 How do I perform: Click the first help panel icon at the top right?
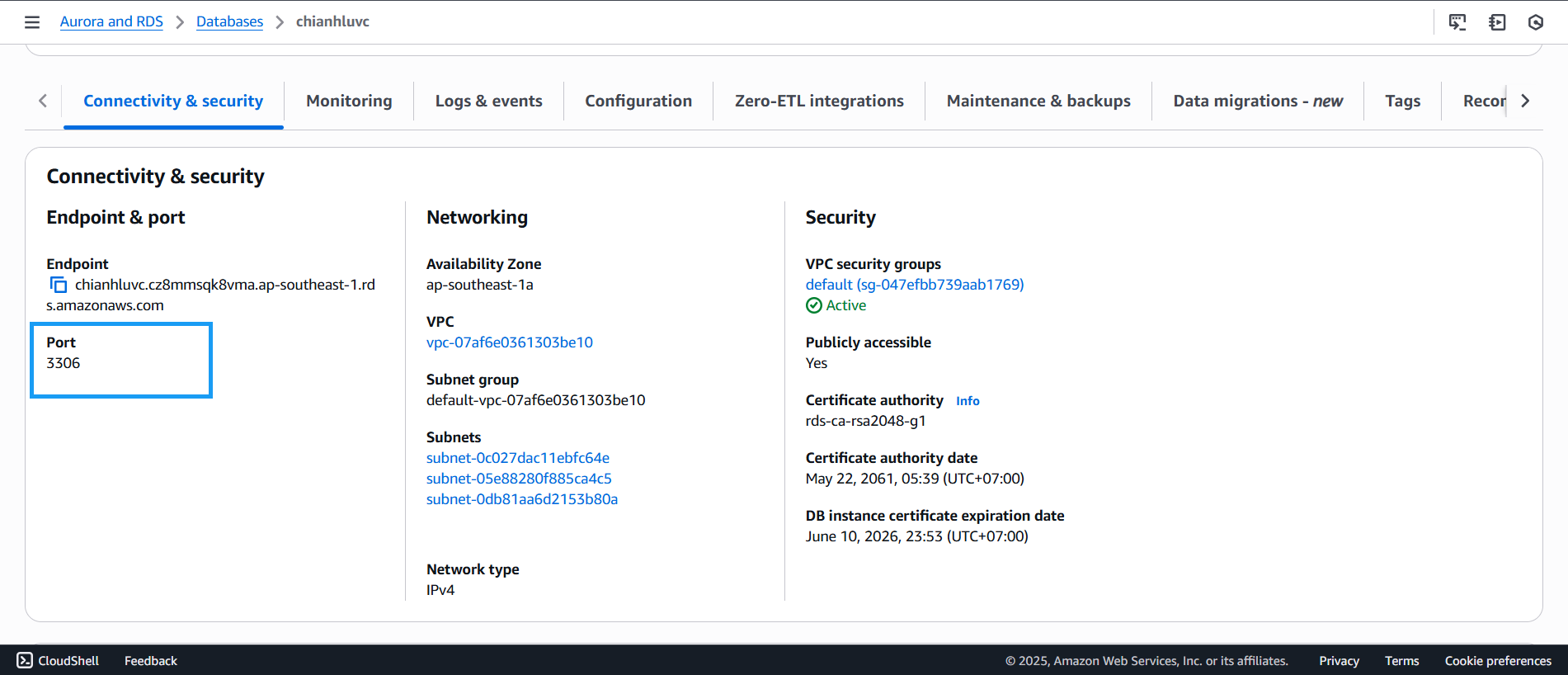pyautogui.click(x=1457, y=22)
